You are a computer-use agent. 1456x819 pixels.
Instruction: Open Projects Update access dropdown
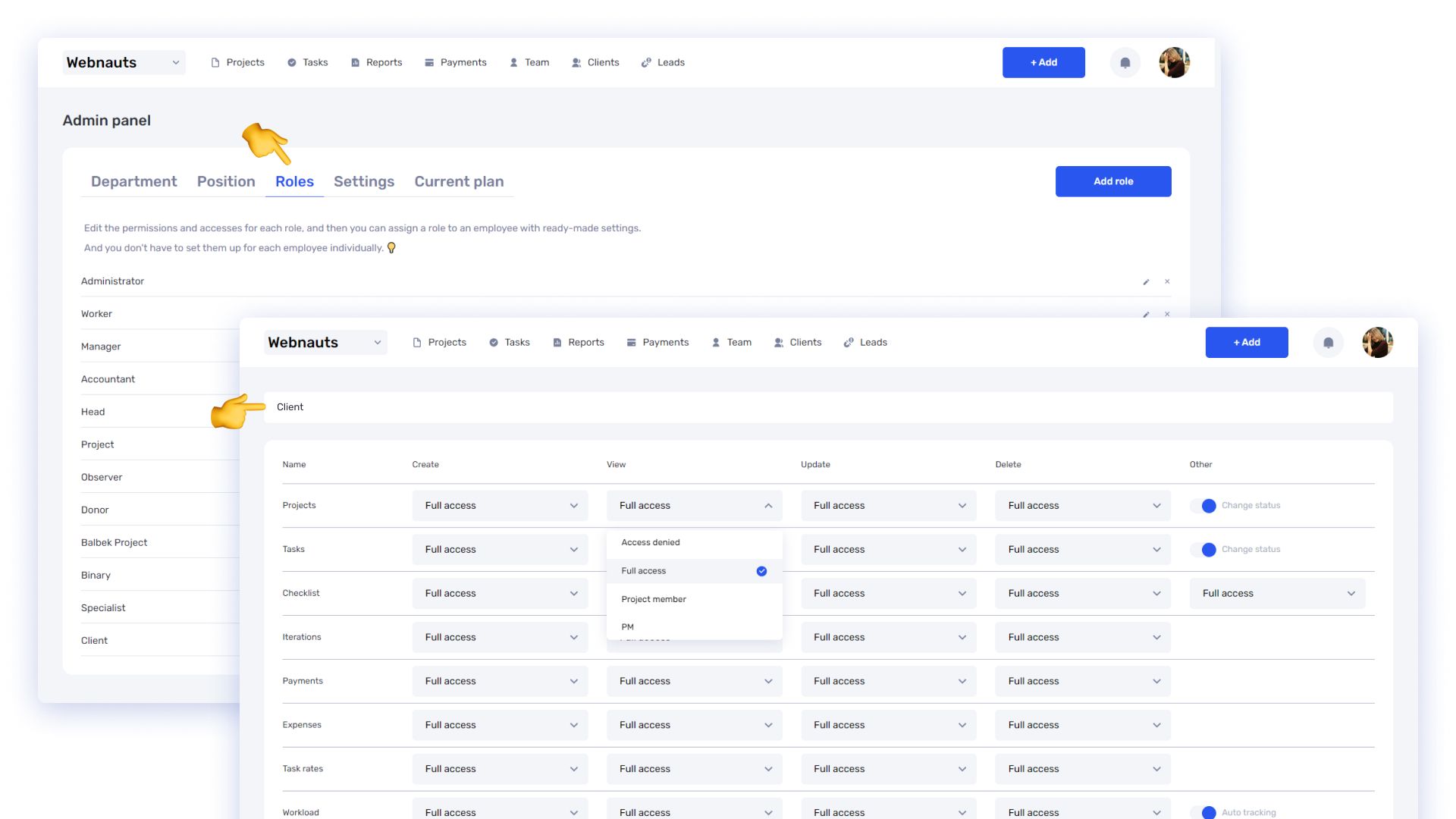point(889,506)
